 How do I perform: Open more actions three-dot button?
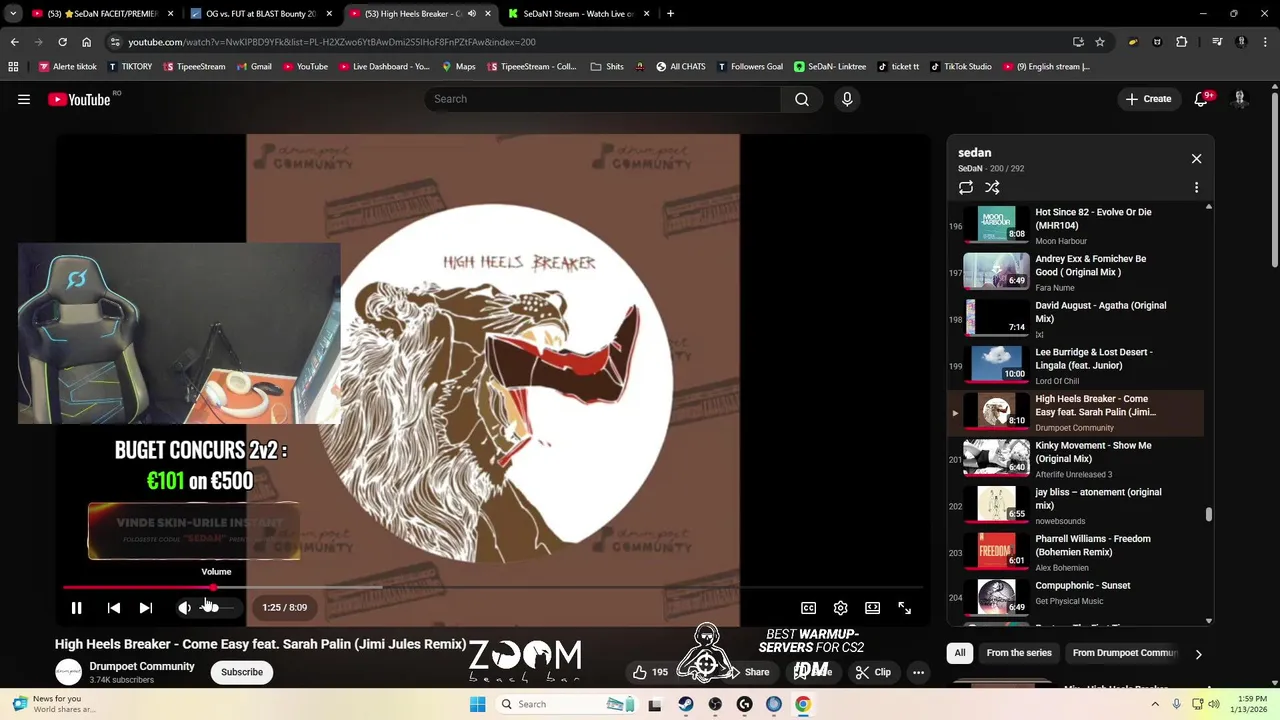tap(918, 672)
